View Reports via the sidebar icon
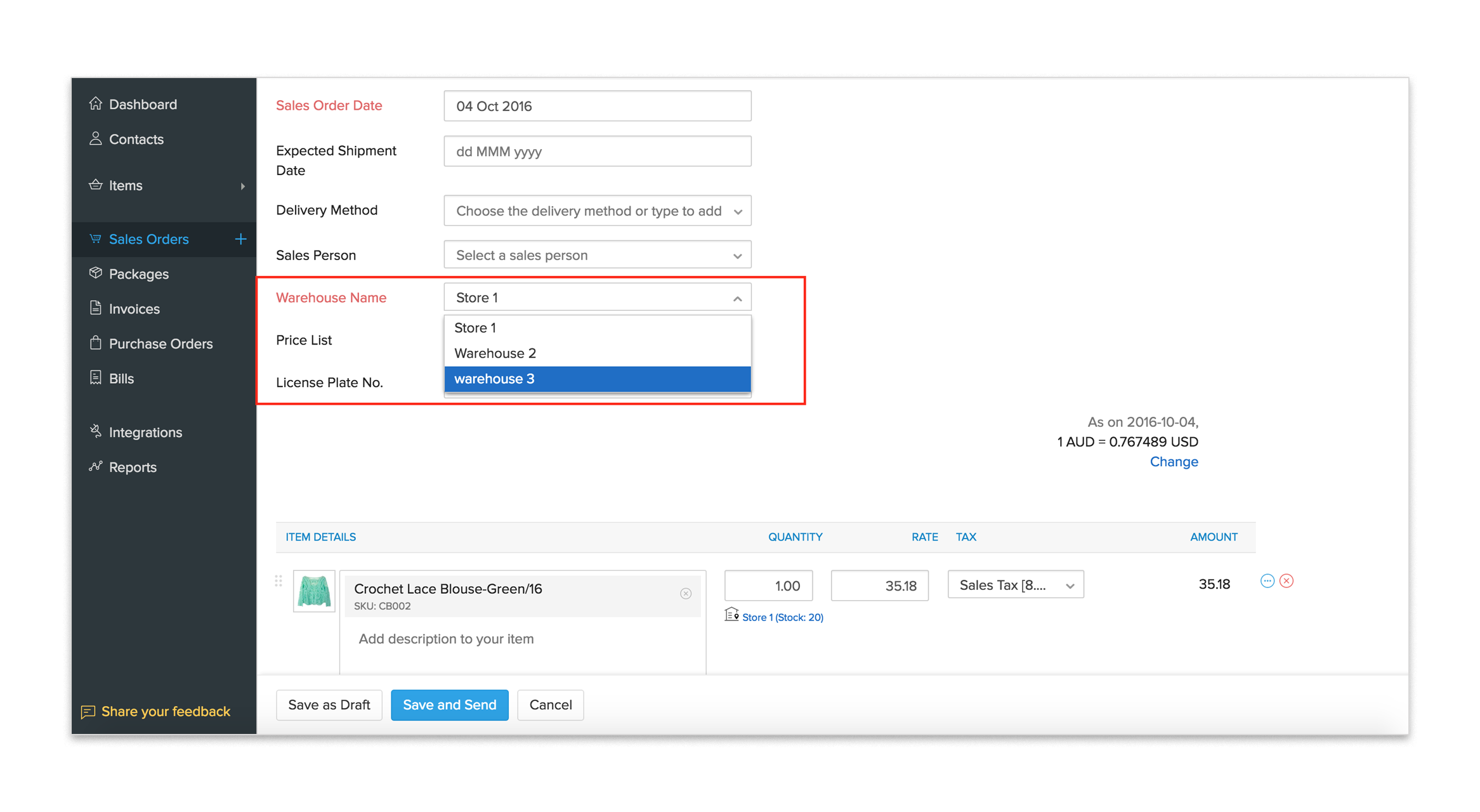1480x812 pixels. coord(95,467)
